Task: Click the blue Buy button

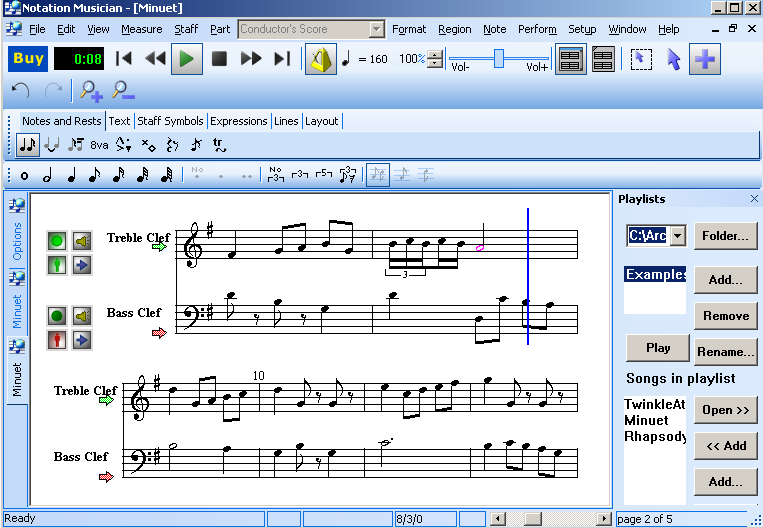Action: point(28,59)
